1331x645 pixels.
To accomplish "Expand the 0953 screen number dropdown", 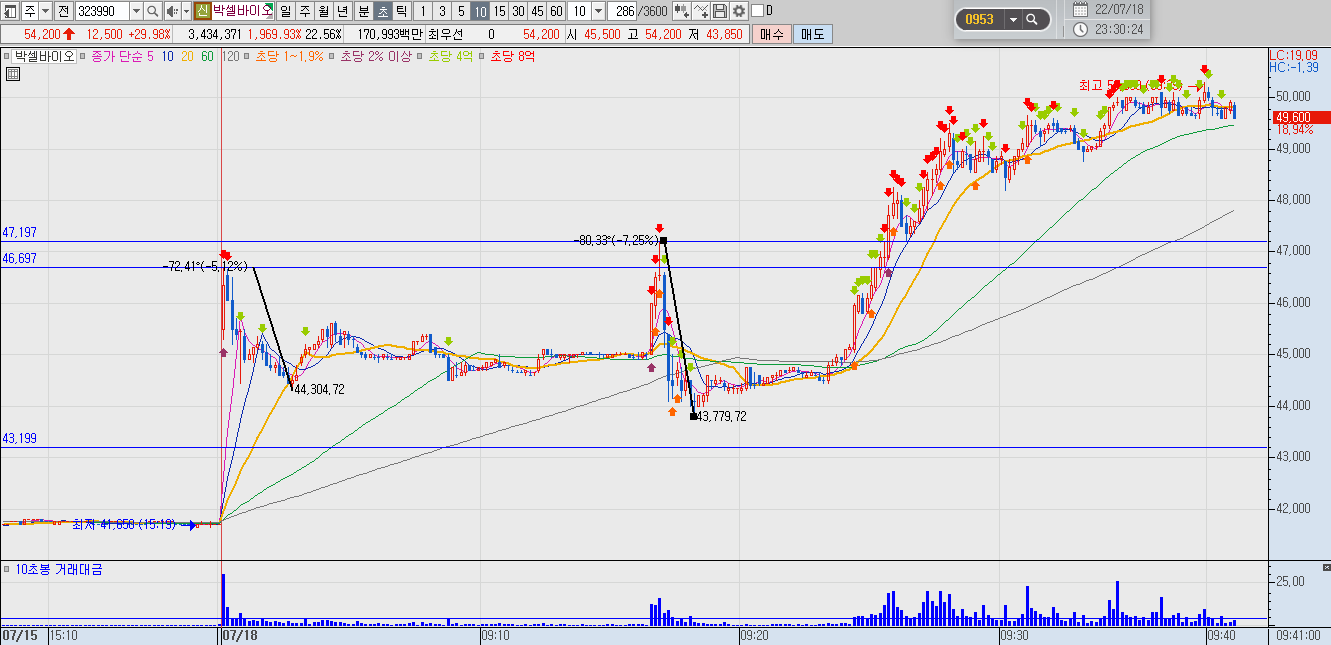I will click(1012, 19).
